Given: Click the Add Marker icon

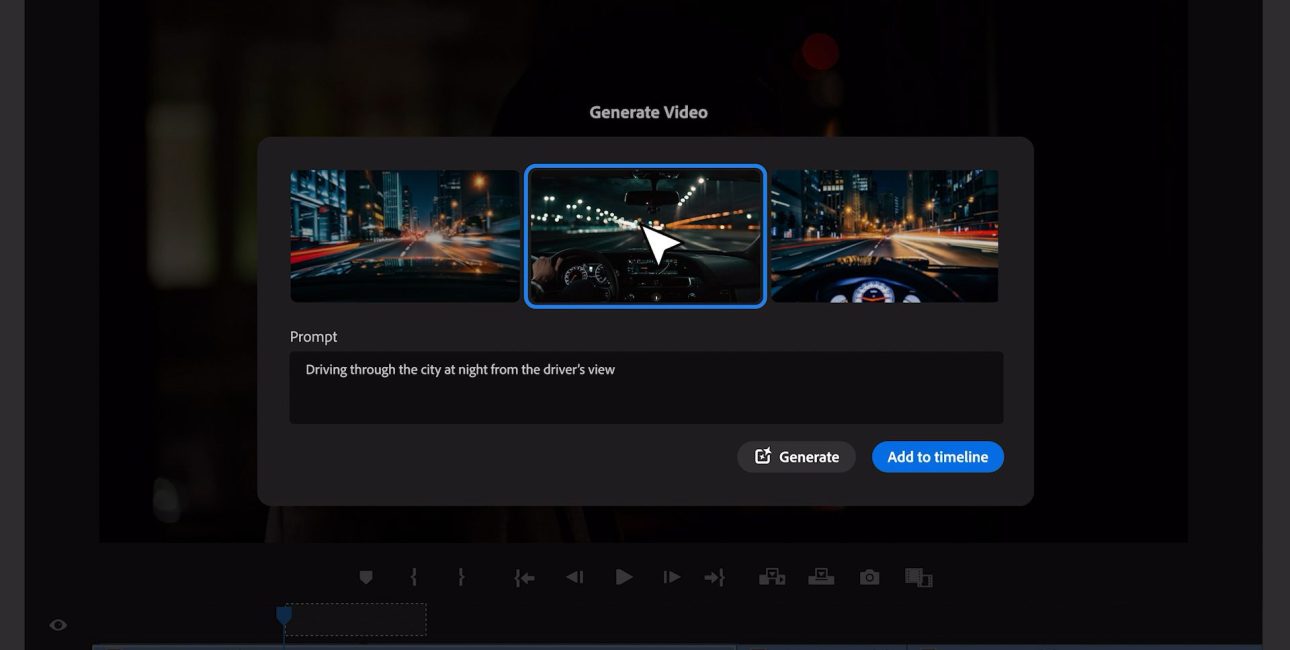Looking at the screenshot, I should [x=366, y=577].
